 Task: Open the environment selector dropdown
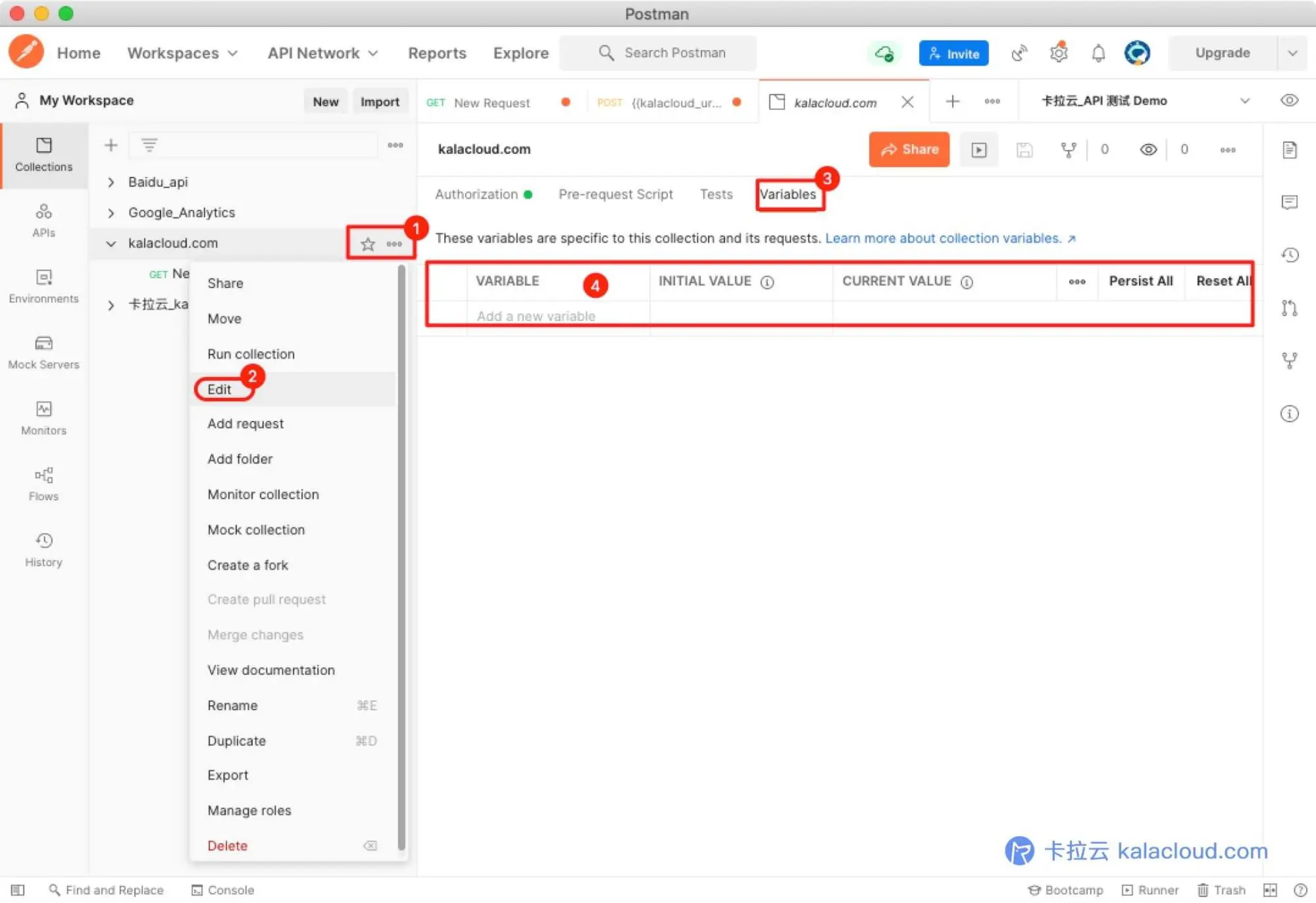pos(1145,101)
